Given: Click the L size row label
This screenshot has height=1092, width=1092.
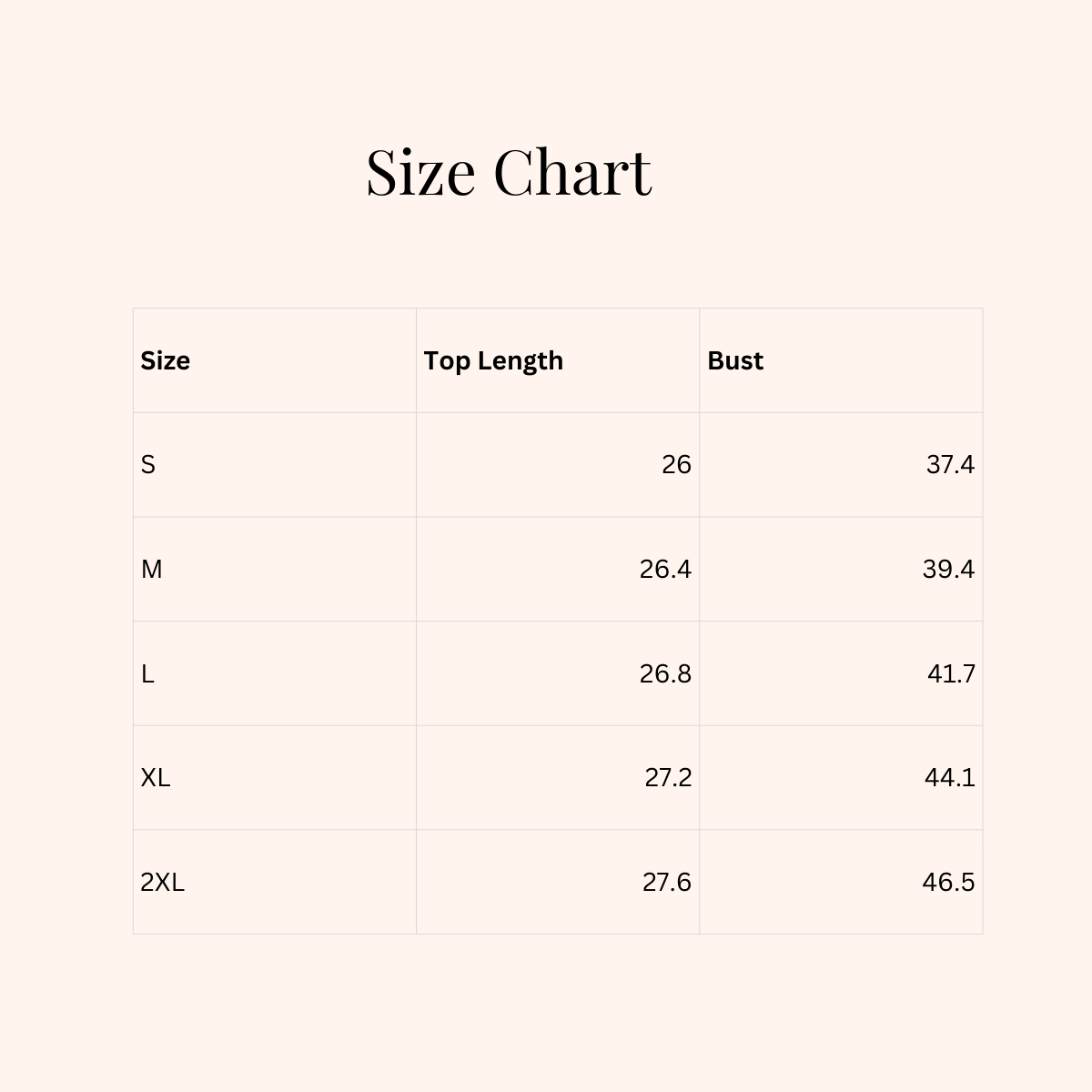Looking at the screenshot, I should pos(147,673).
